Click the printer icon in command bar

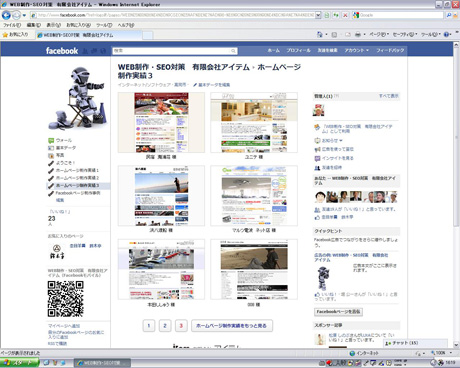tap(358, 35)
